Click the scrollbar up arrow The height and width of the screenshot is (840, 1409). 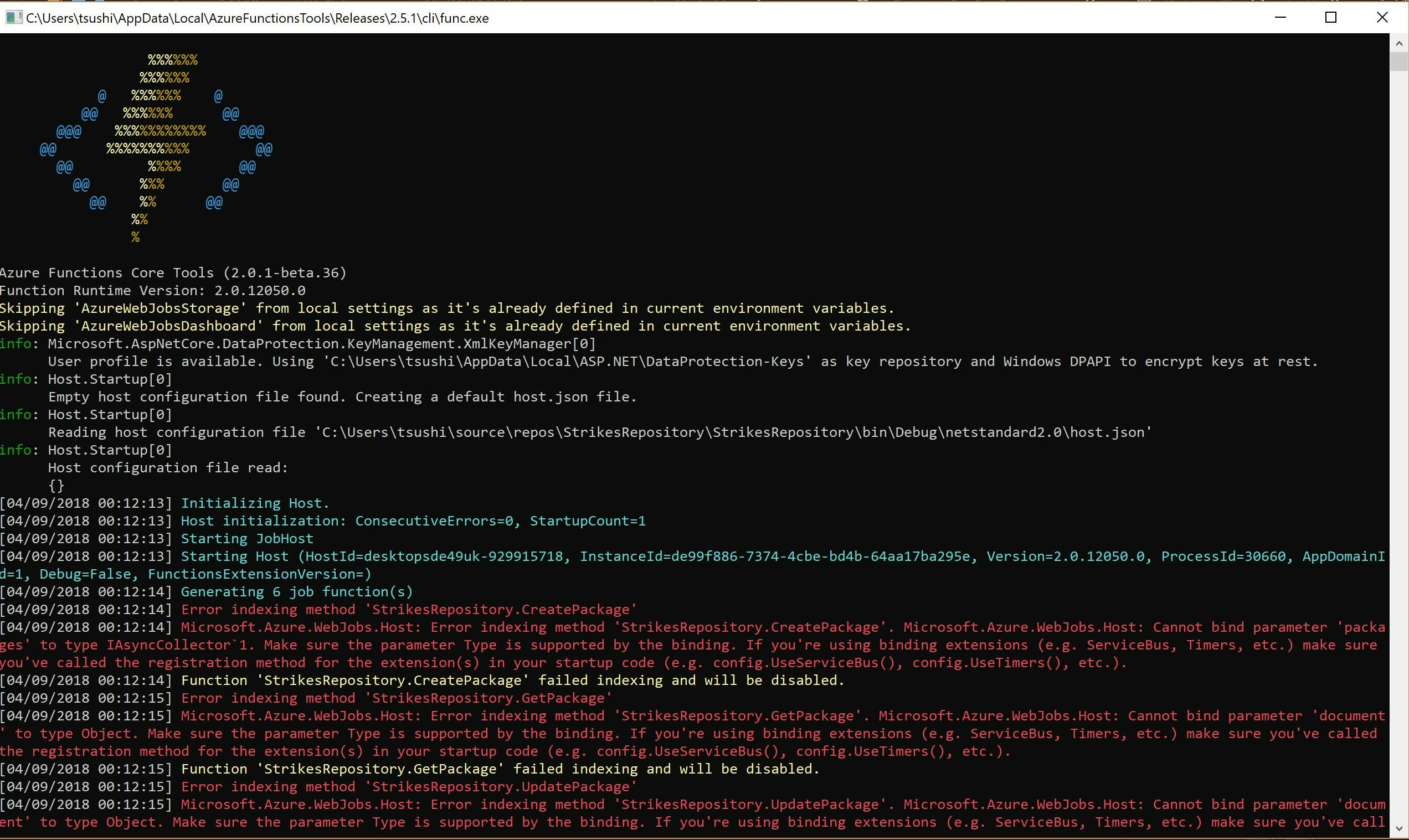click(x=1399, y=43)
